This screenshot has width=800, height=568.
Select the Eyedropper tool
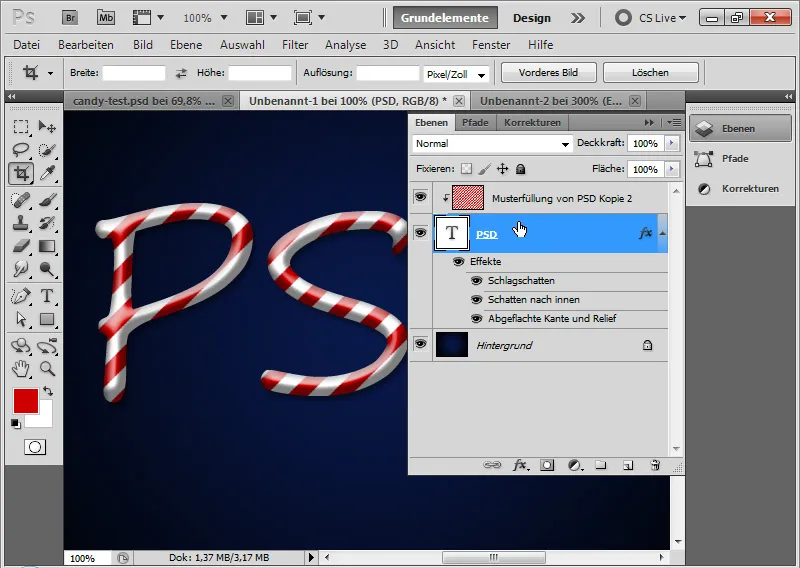[x=47, y=174]
